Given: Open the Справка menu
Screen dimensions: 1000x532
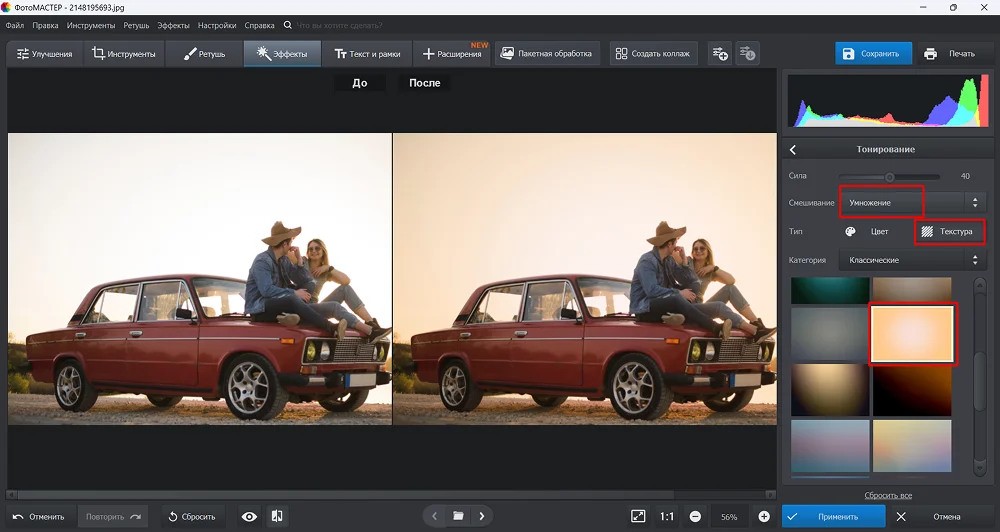Looking at the screenshot, I should [x=260, y=26].
